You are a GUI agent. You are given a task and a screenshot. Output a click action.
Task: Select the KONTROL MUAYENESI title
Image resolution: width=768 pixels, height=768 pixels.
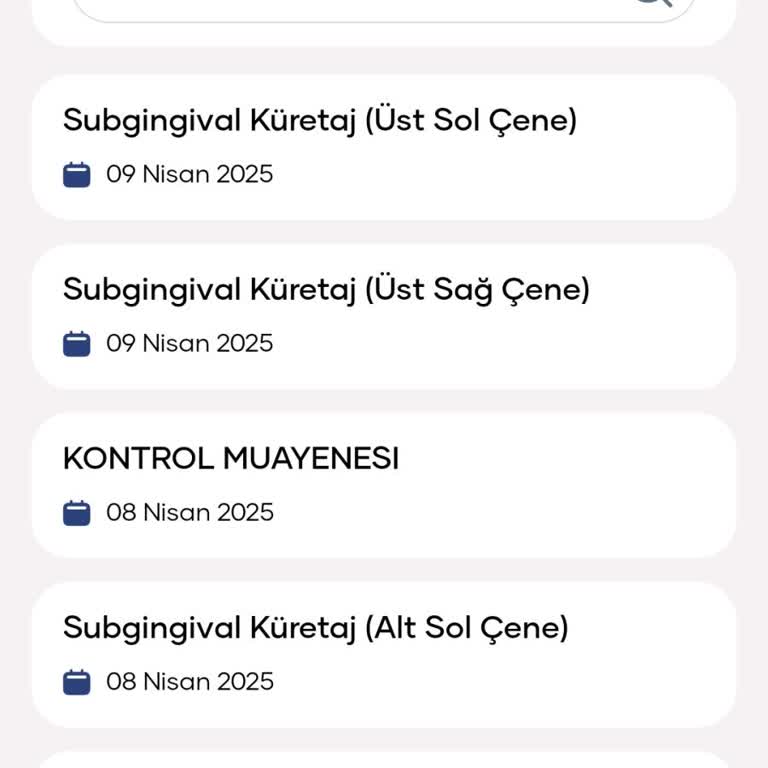click(231, 459)
